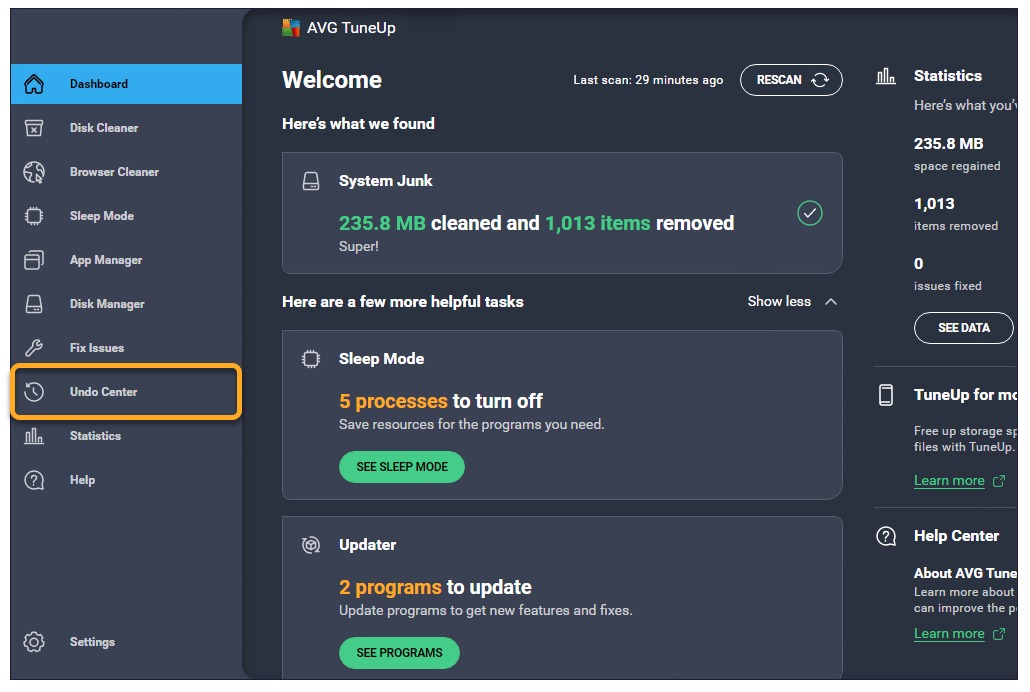Click the Browser Cleaner globe icon

tap(34, 172)
